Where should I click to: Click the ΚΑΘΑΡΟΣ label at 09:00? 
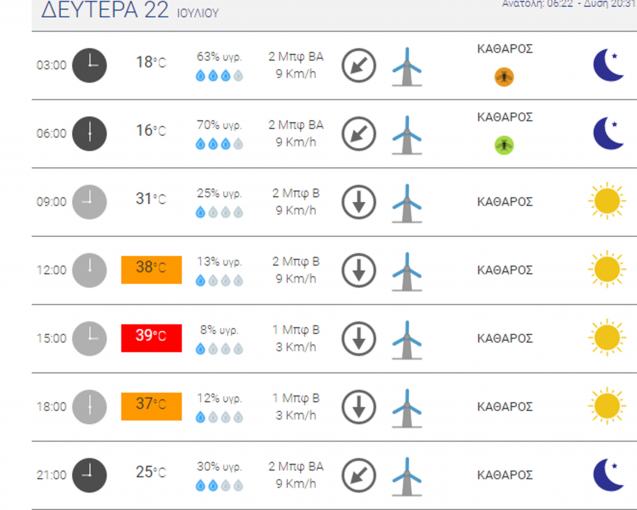coord(505,202)
